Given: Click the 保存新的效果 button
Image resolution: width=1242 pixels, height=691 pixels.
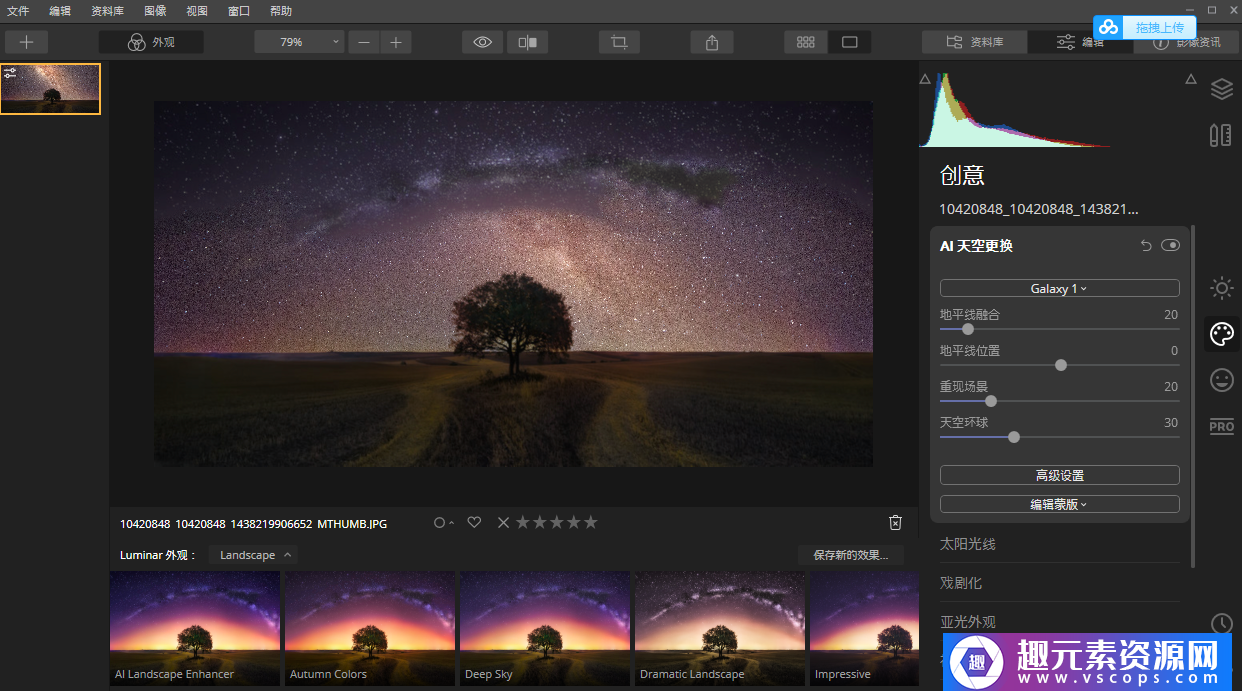Looking at the screenshot, I should tap(850, 555).
